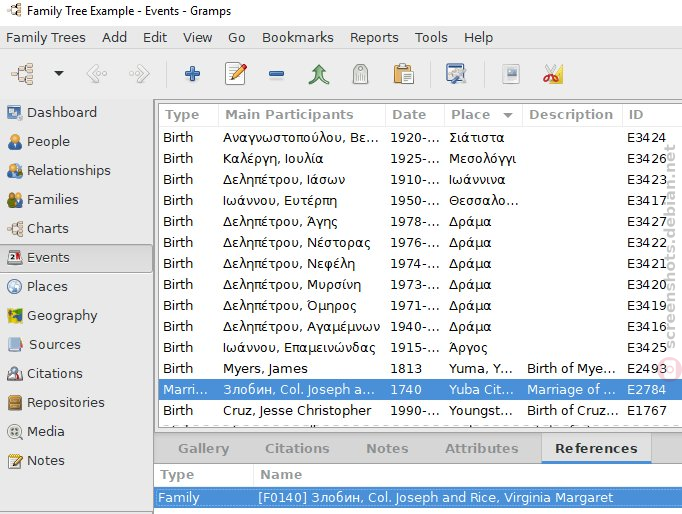Sort by the Main Participants column header

[x=302, y=115]
